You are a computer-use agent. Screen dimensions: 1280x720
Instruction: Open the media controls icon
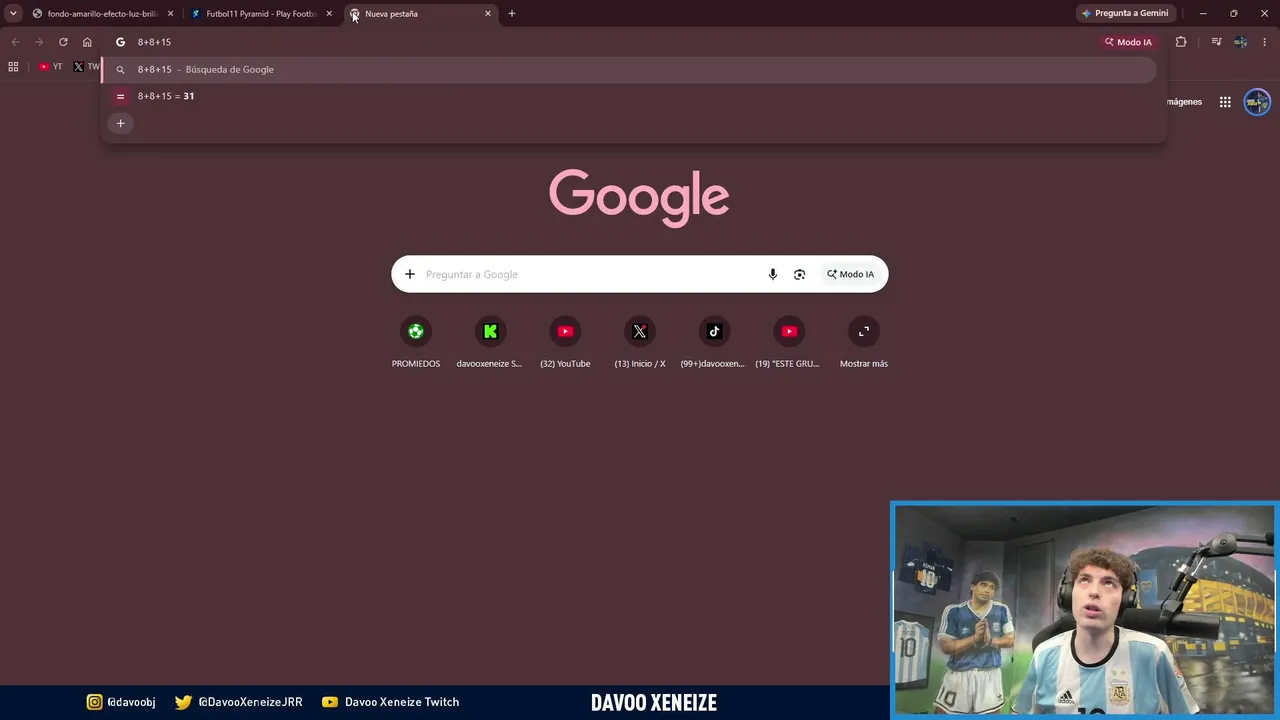[1216, 42]
